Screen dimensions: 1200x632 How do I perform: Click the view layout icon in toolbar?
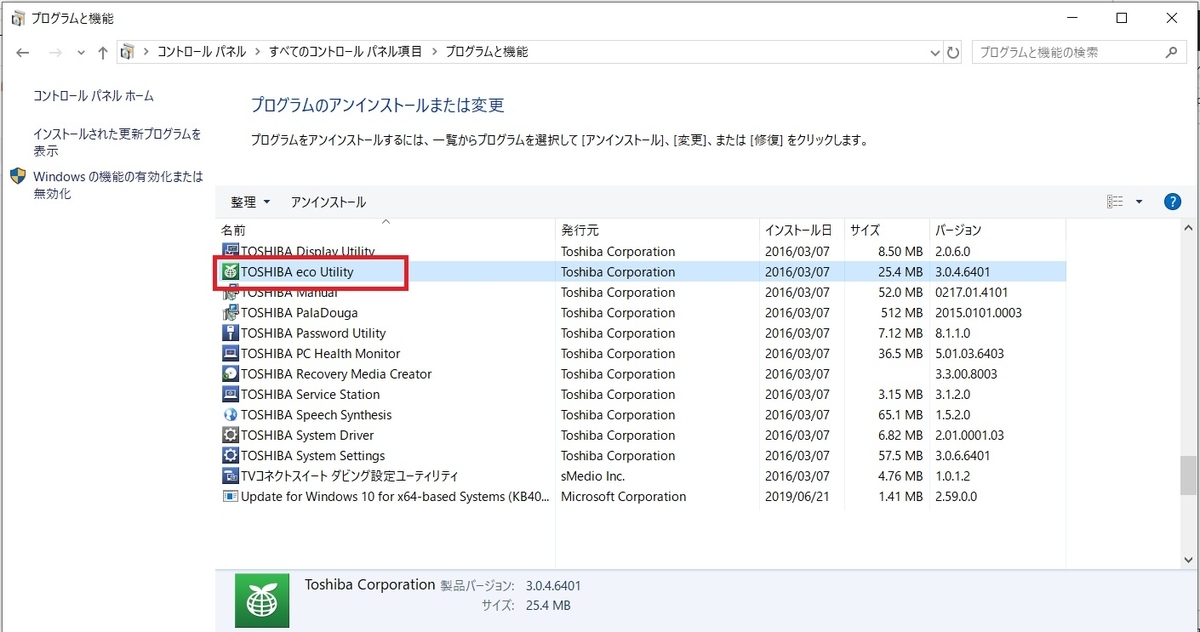[x=1115, y=202]
